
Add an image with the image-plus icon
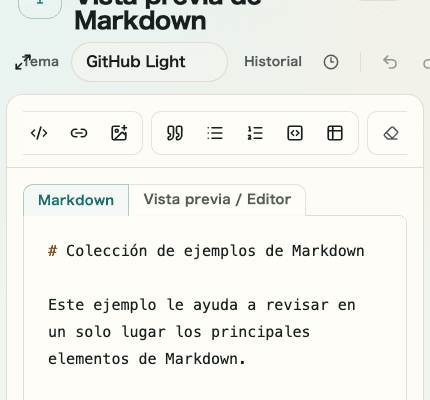[119, 133]
